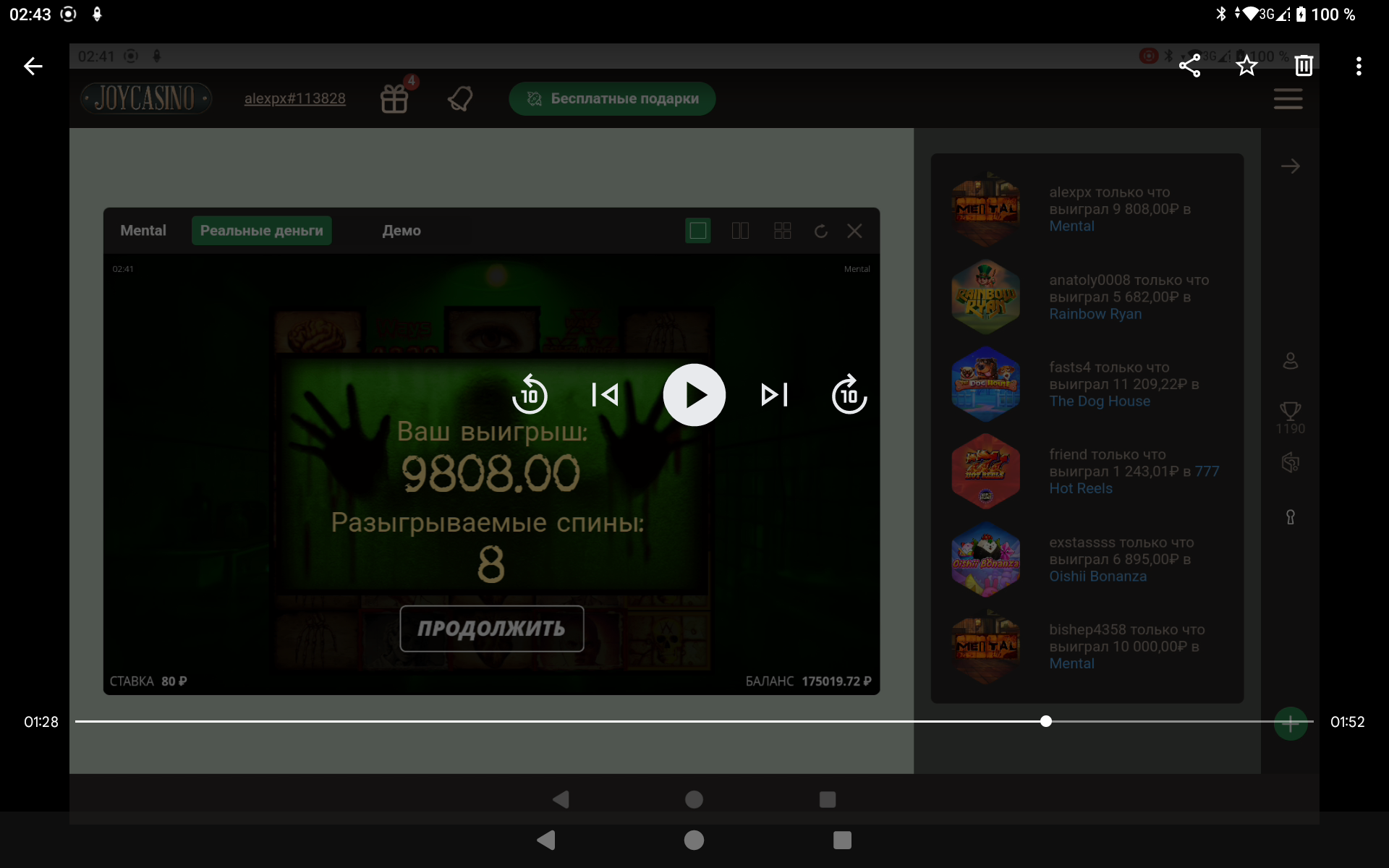Collapse sidebar with right arrow
This screenshot has height=868, width=1389.
pyautogui.click(x=1290, y=166)
